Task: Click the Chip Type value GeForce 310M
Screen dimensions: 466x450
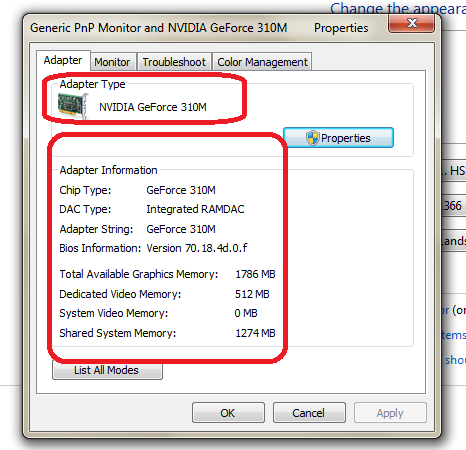Action: click(x=181, y=190)
